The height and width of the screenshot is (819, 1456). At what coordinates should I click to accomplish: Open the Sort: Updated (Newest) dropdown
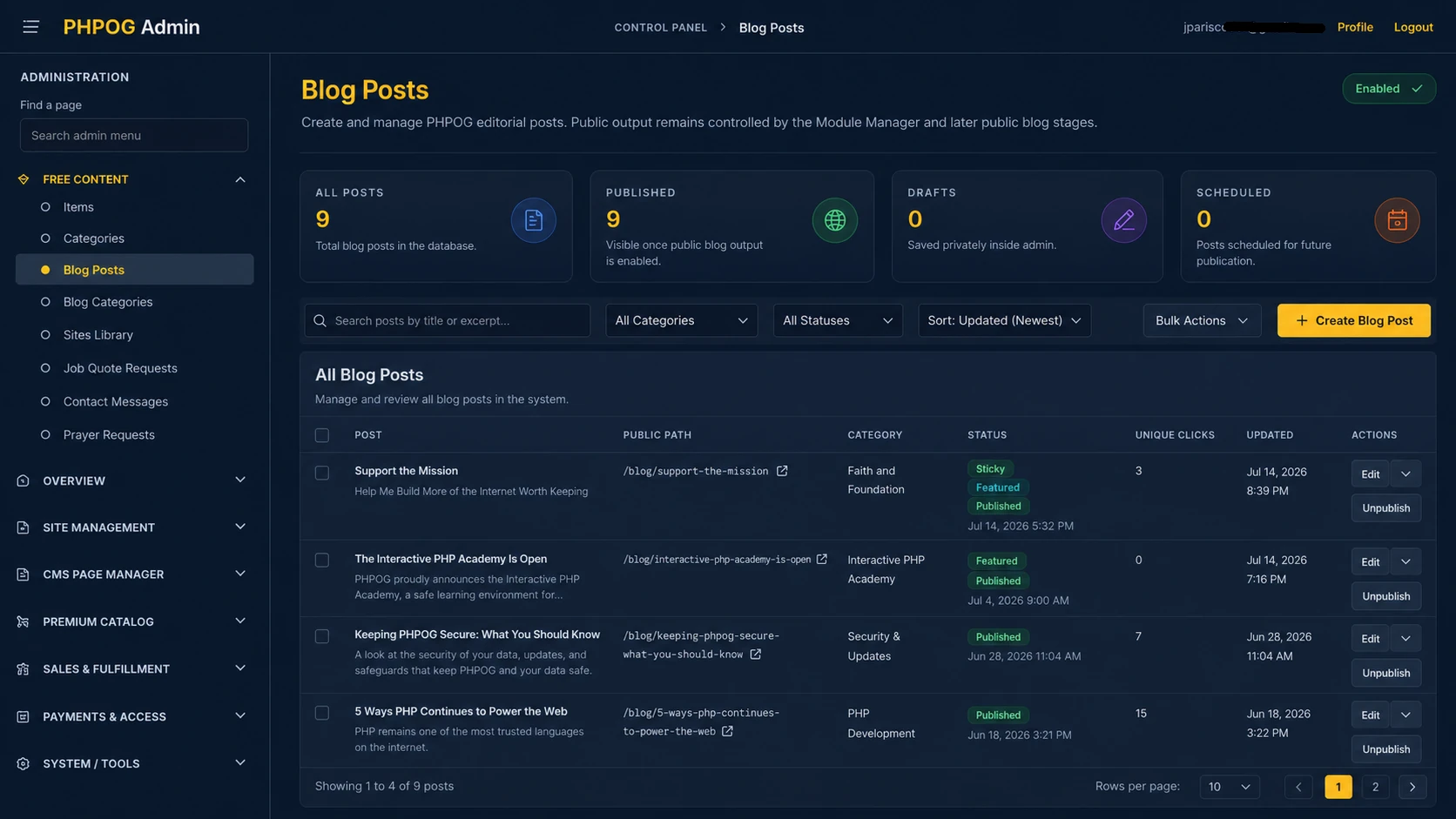click(x=1004, y=320)
